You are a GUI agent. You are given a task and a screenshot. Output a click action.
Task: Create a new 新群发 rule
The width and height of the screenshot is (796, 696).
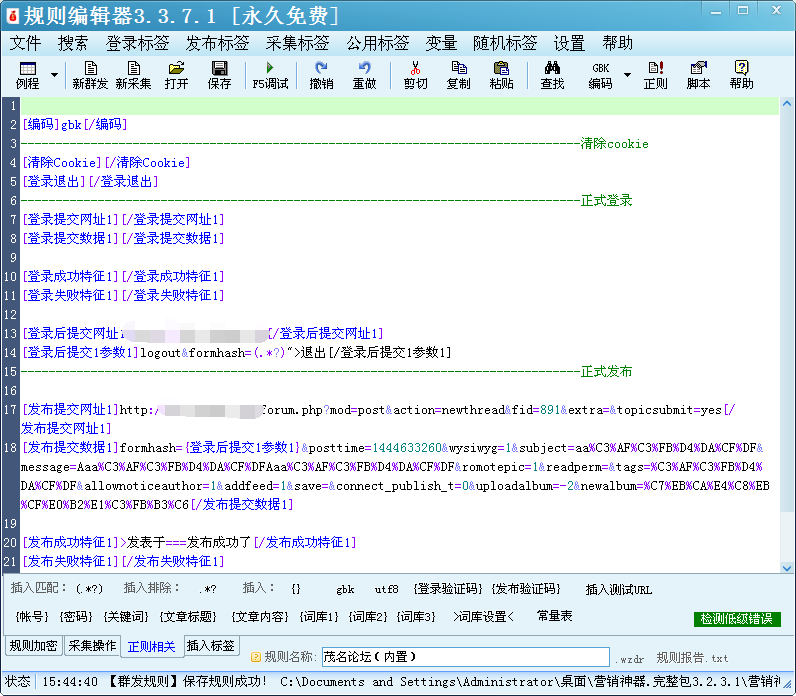click(x=90, y=75)
